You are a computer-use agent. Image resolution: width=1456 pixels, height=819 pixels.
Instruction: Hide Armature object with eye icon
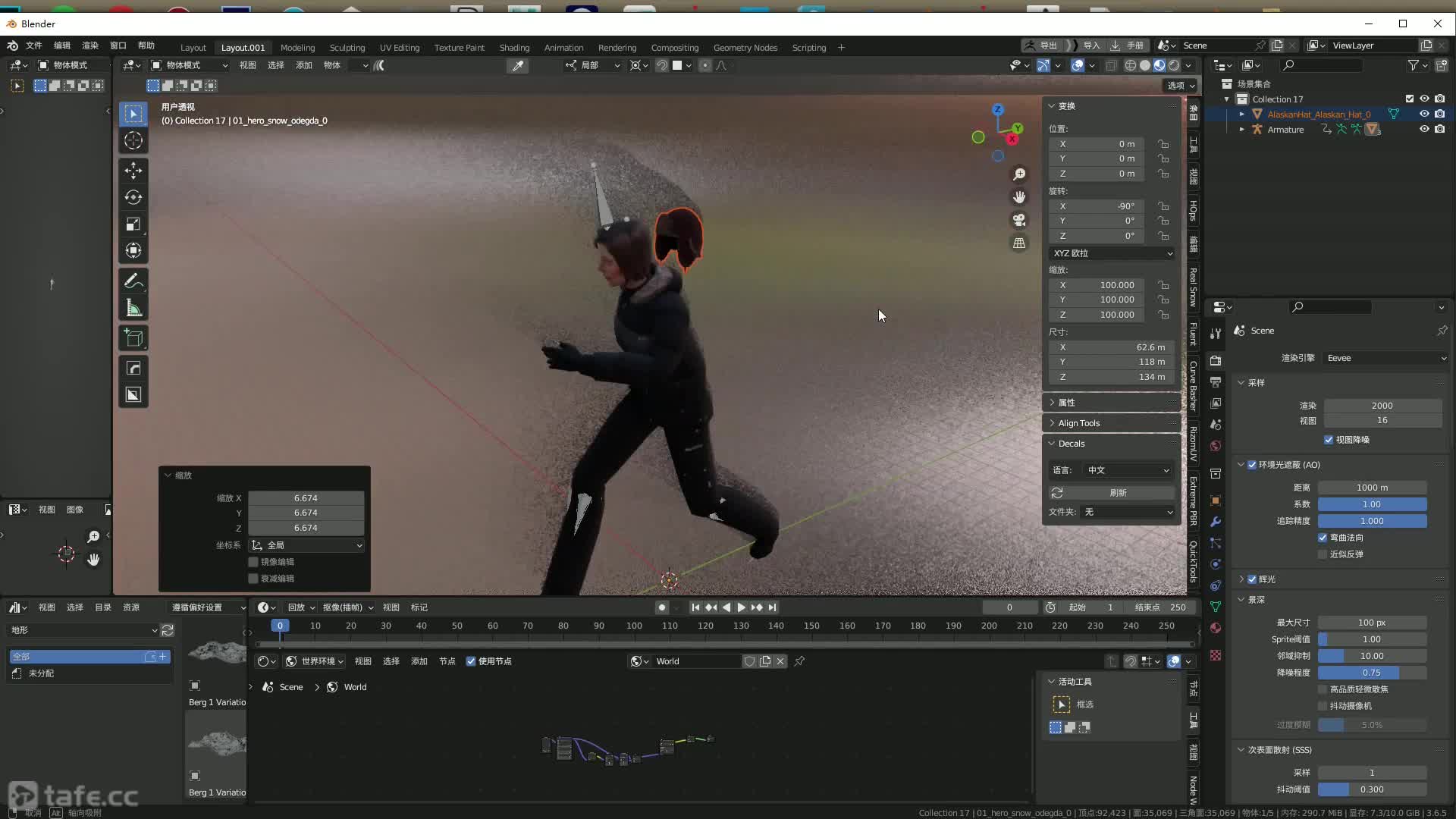(x=1424, y=129)
